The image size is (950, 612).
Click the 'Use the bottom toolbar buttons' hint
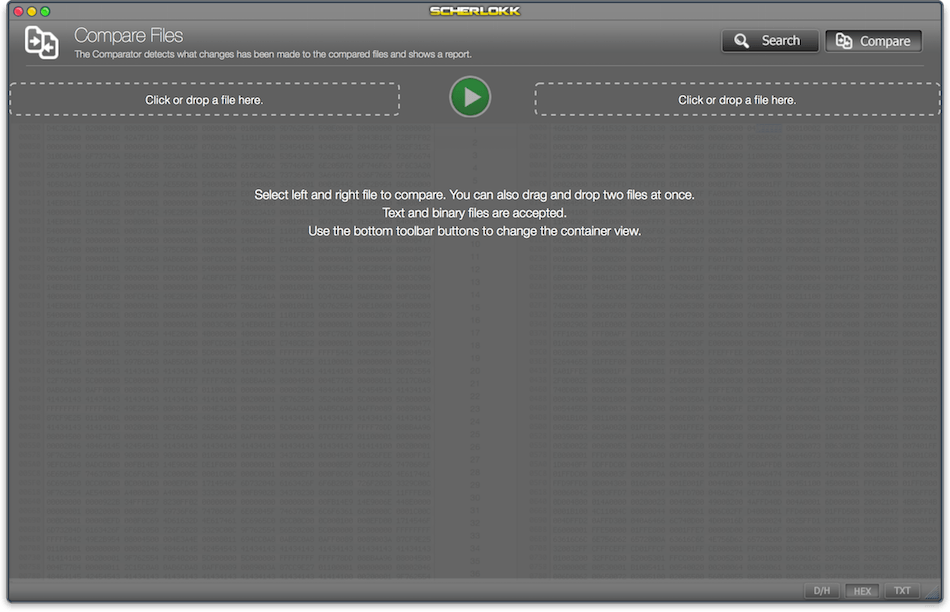pyautogui.click(x=474, y=231)
